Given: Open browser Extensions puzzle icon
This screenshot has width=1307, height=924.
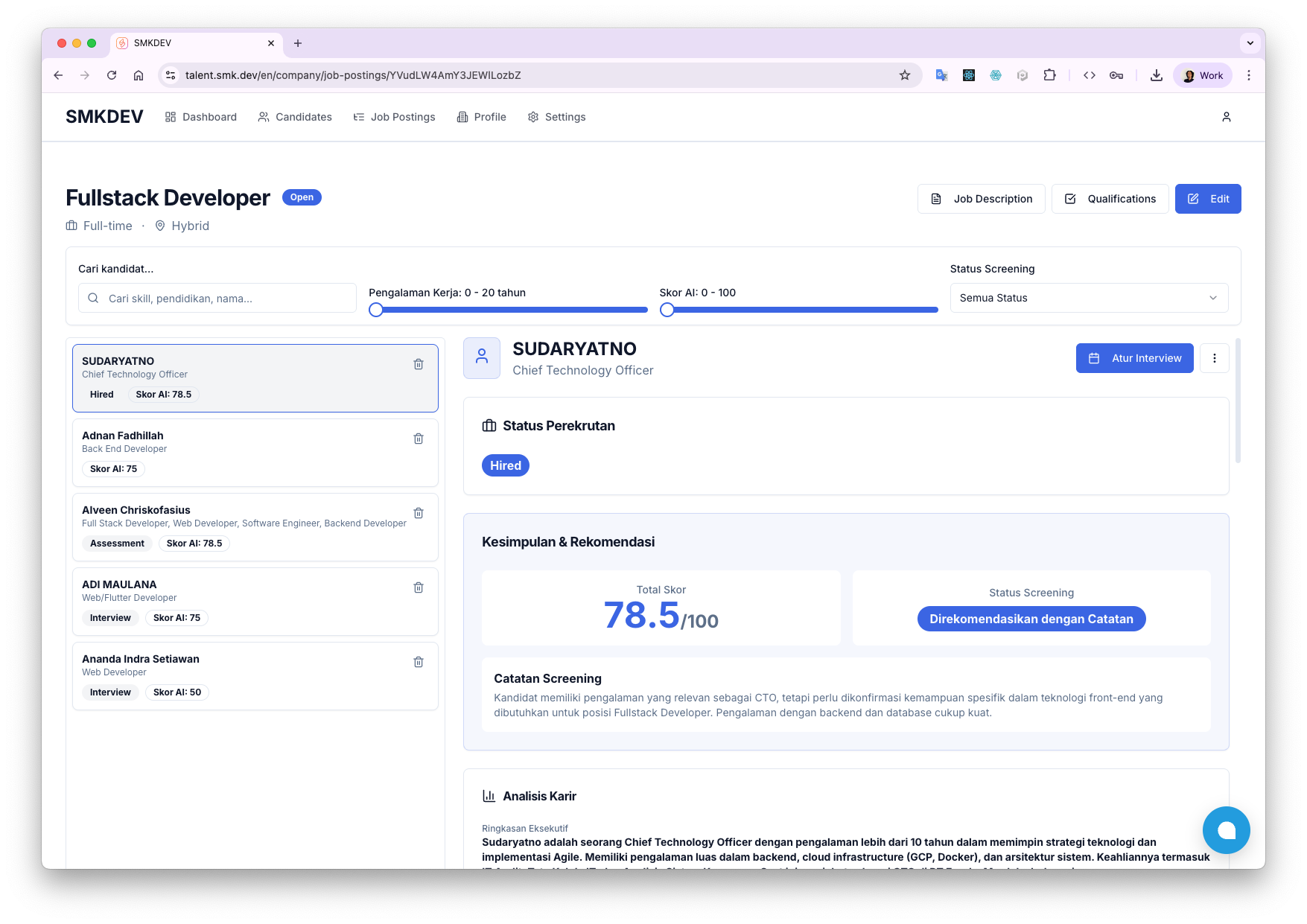Looking at the screenshot, I should click(1049, 75).
